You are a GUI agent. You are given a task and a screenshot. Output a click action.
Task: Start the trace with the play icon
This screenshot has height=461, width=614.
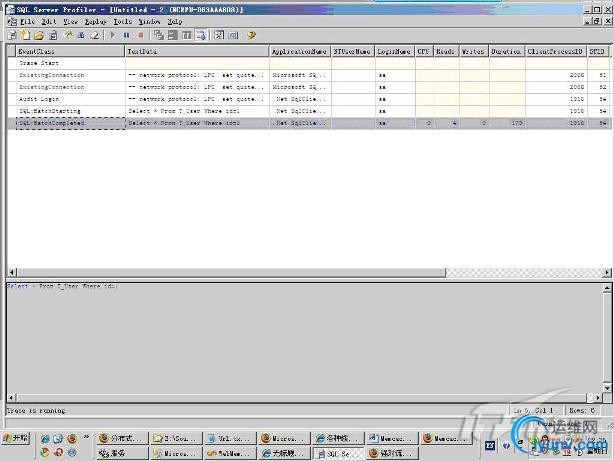pos(113,35)
